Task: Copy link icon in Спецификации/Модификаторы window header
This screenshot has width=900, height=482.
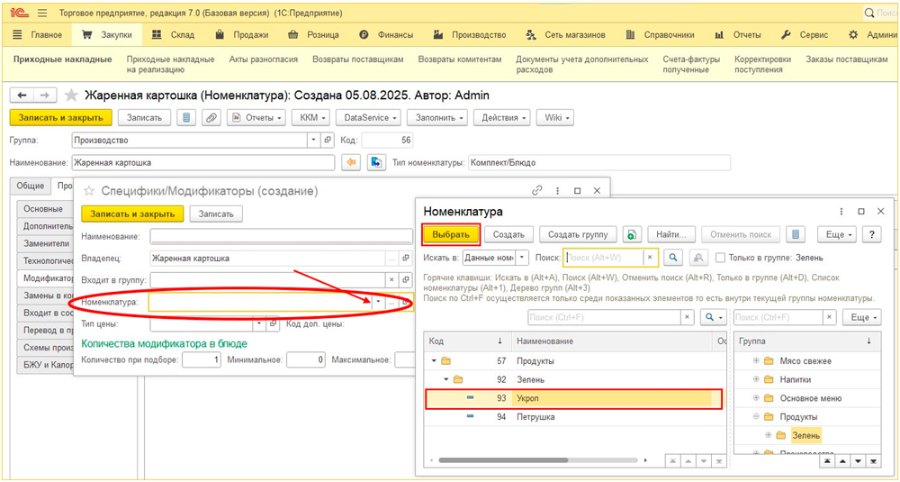Action: point(537,191)
